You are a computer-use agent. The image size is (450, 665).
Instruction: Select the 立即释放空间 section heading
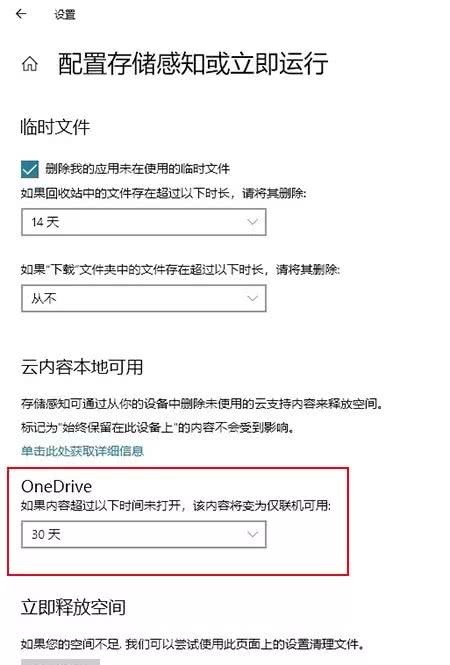point(73,607)
